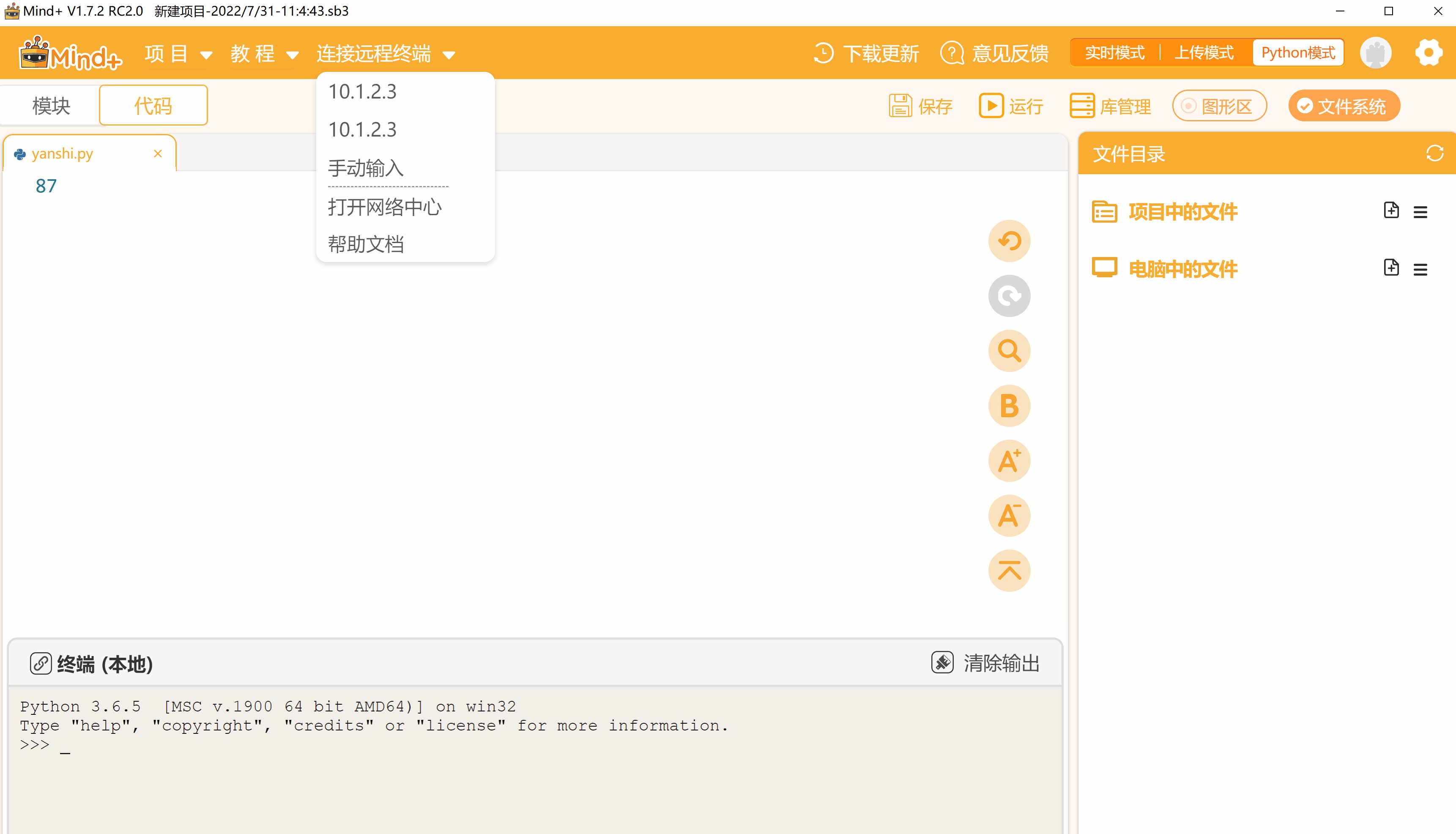Viewport: 1456px width, 834px height.
Task: Add new file to 电脑中的文件
Action: (x=1391, y=268)
